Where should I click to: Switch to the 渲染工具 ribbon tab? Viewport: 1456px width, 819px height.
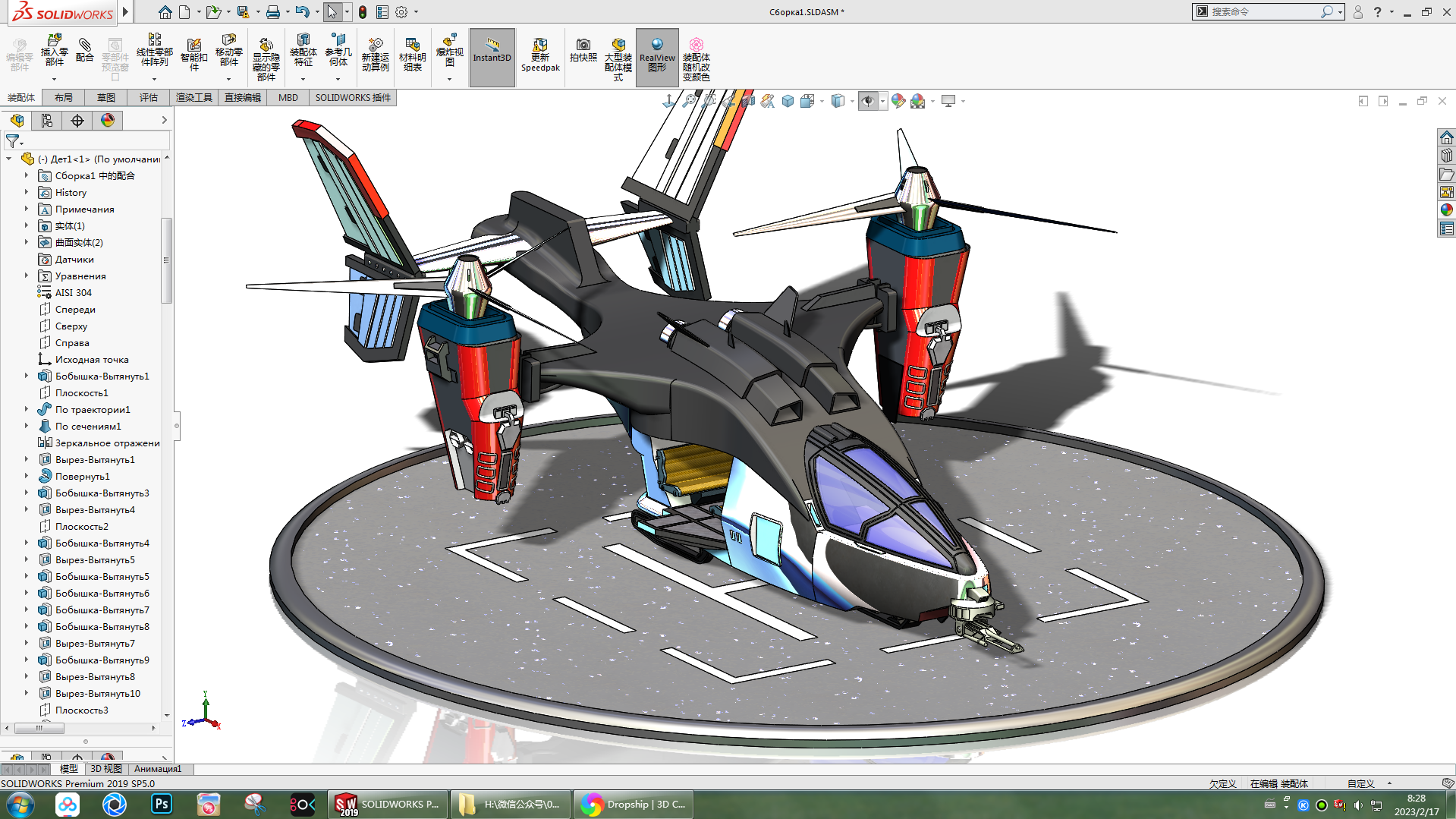pos(193,98)
